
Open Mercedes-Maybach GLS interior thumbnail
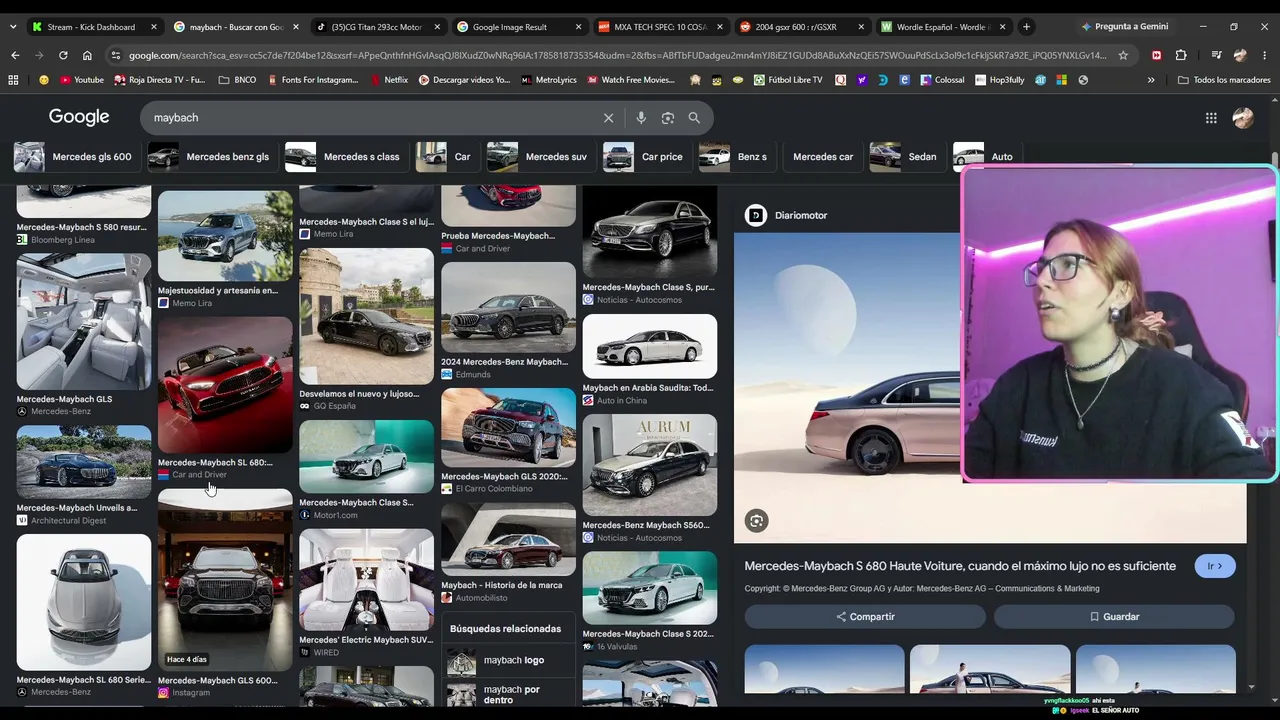pos(84,322)
